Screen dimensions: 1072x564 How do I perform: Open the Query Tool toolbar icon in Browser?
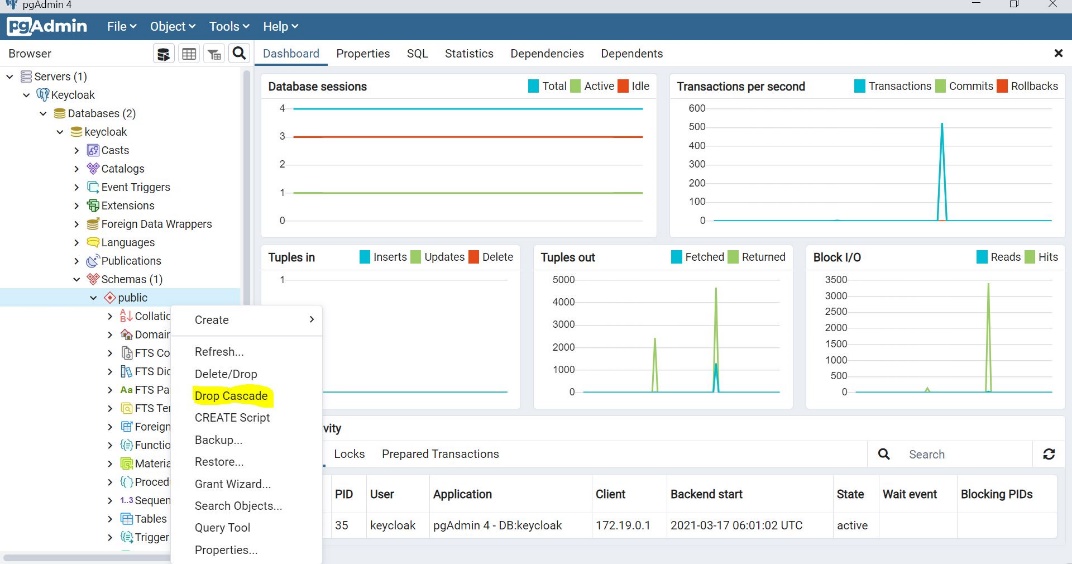(x=163, y=53)
